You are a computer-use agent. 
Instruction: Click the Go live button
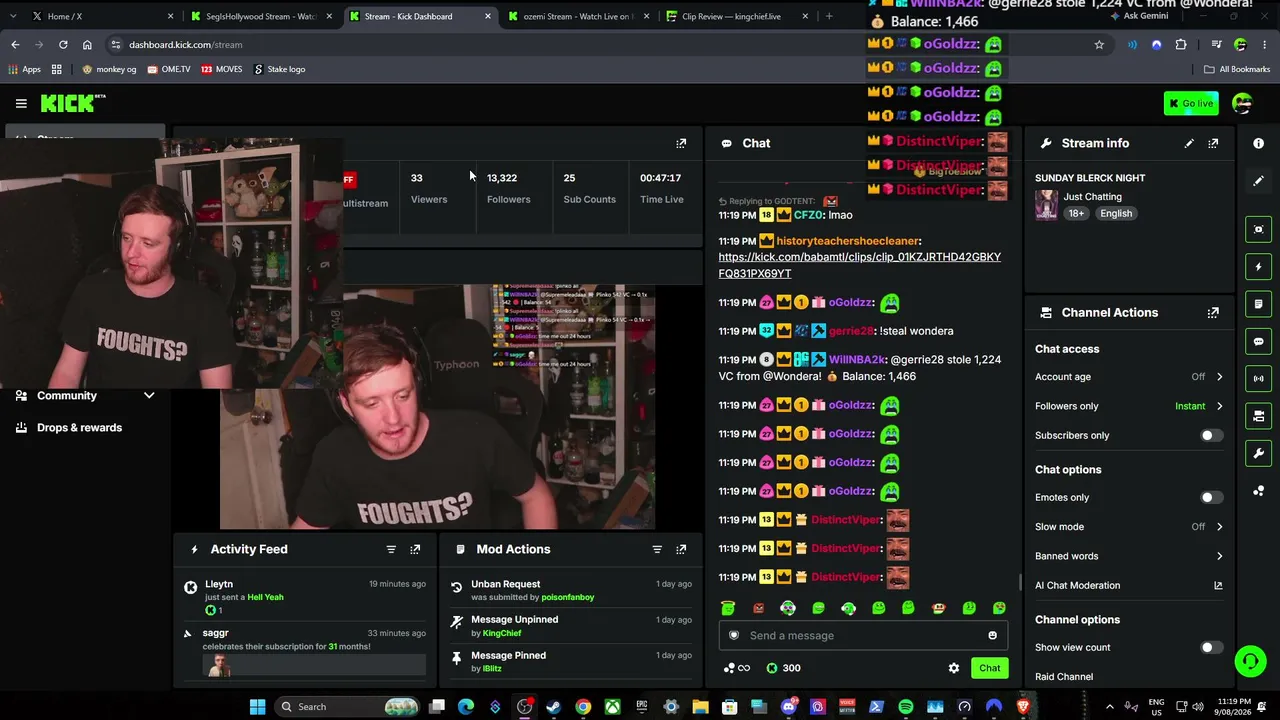pyautogui.click(x=1191, y=103)
